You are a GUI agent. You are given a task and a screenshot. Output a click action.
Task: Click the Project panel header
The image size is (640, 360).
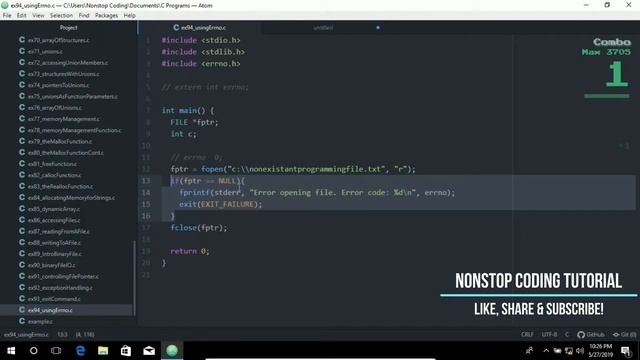(x=68, y=27)
